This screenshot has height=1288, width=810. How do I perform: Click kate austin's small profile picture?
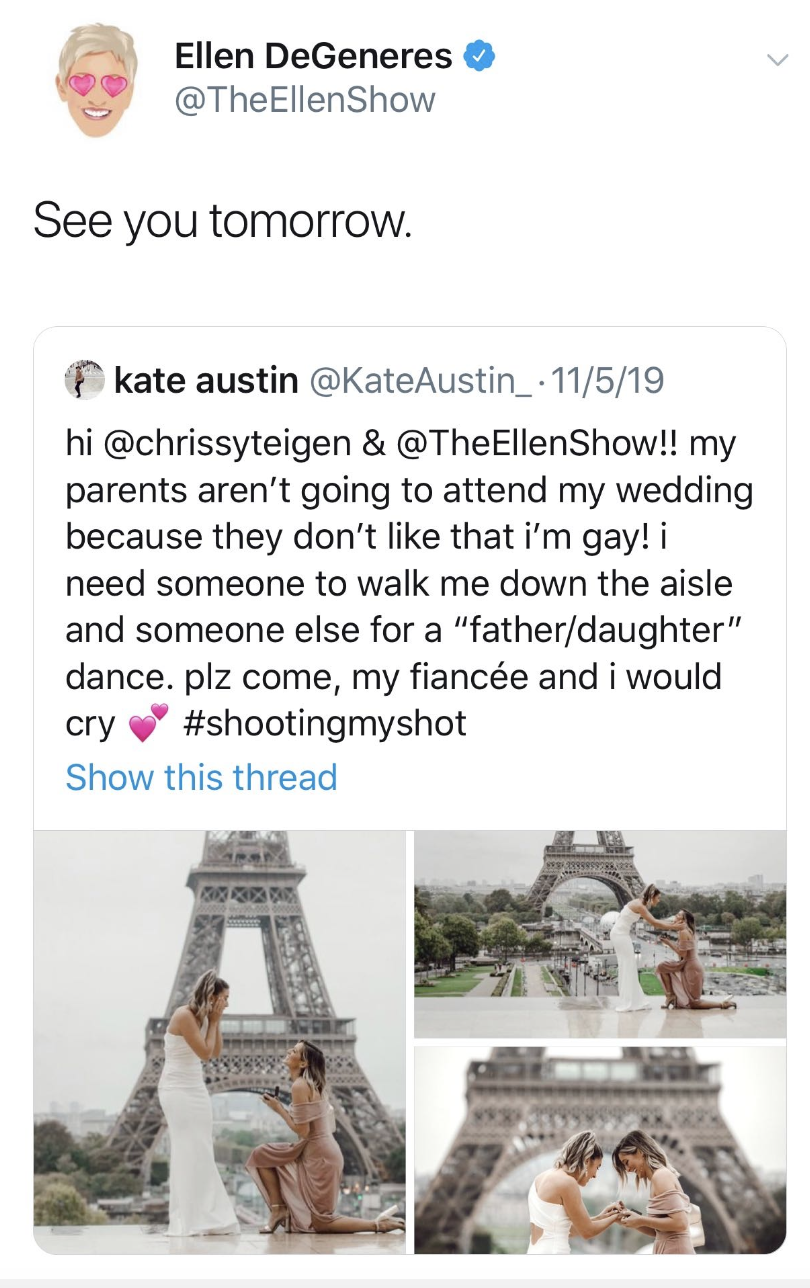[x=85, y=380]
